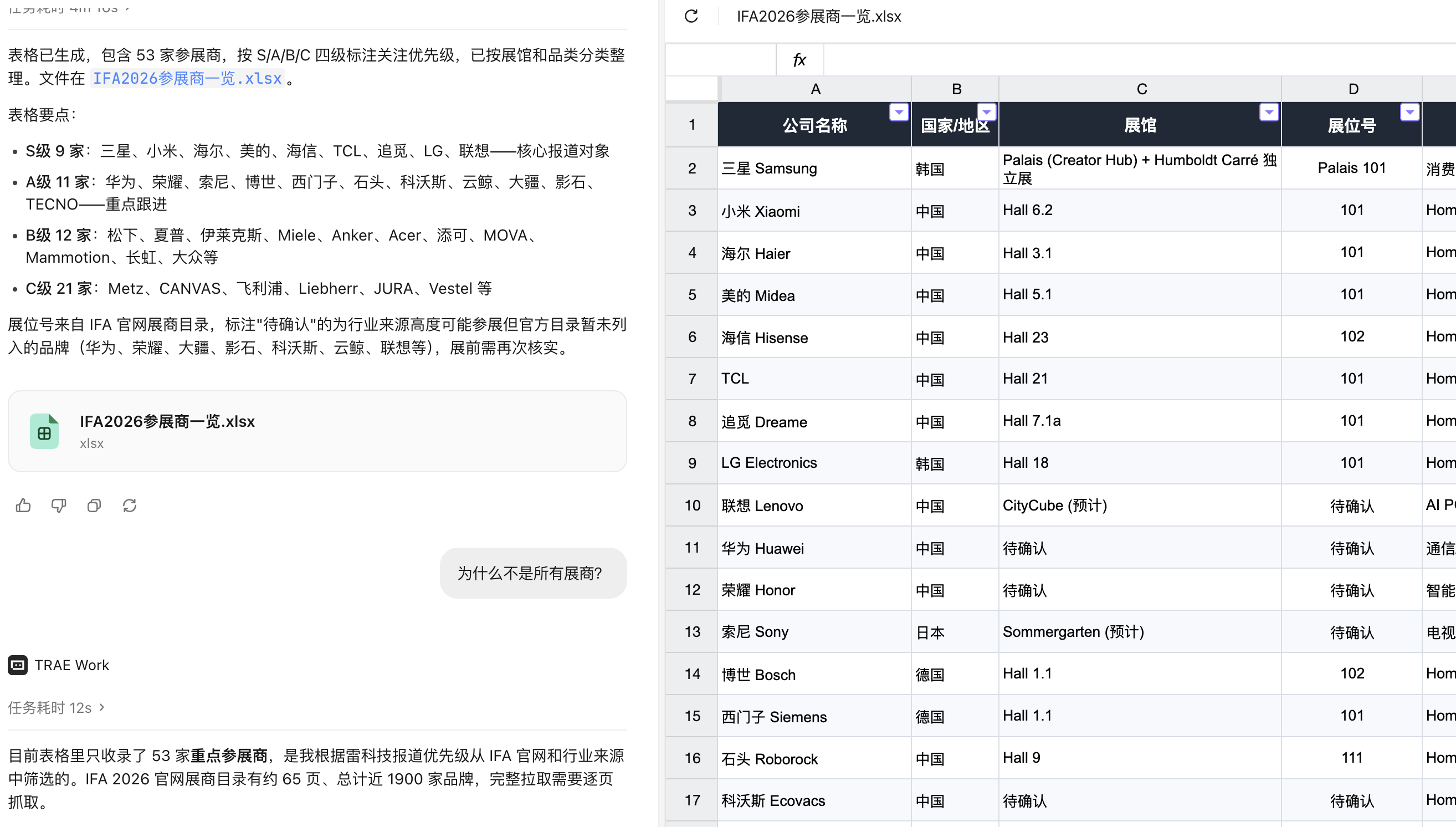
Task: Open the 公司名称 column filter dropdown
Action: coord(899,113)
